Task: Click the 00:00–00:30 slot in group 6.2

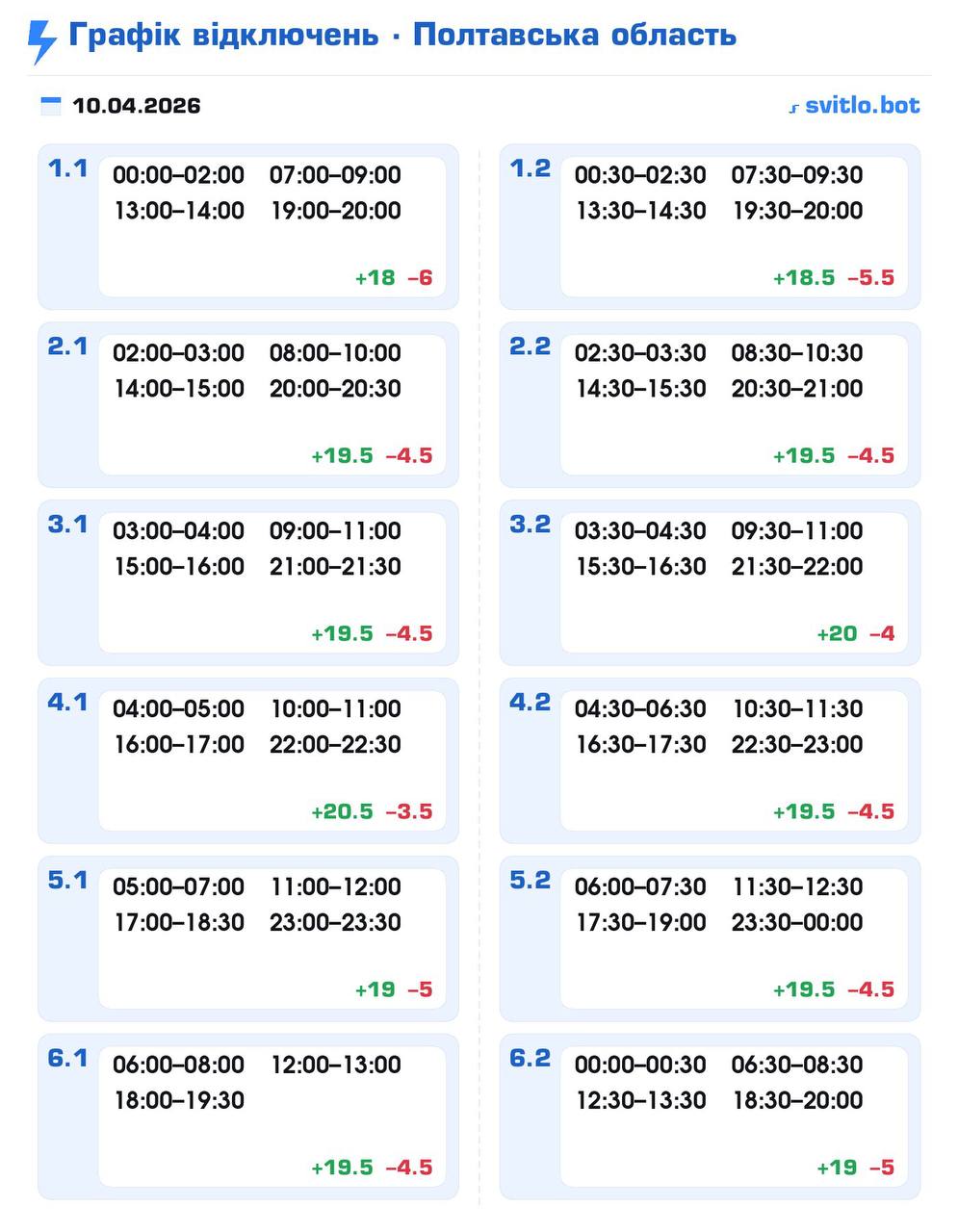Action: tap(640, 1065)
